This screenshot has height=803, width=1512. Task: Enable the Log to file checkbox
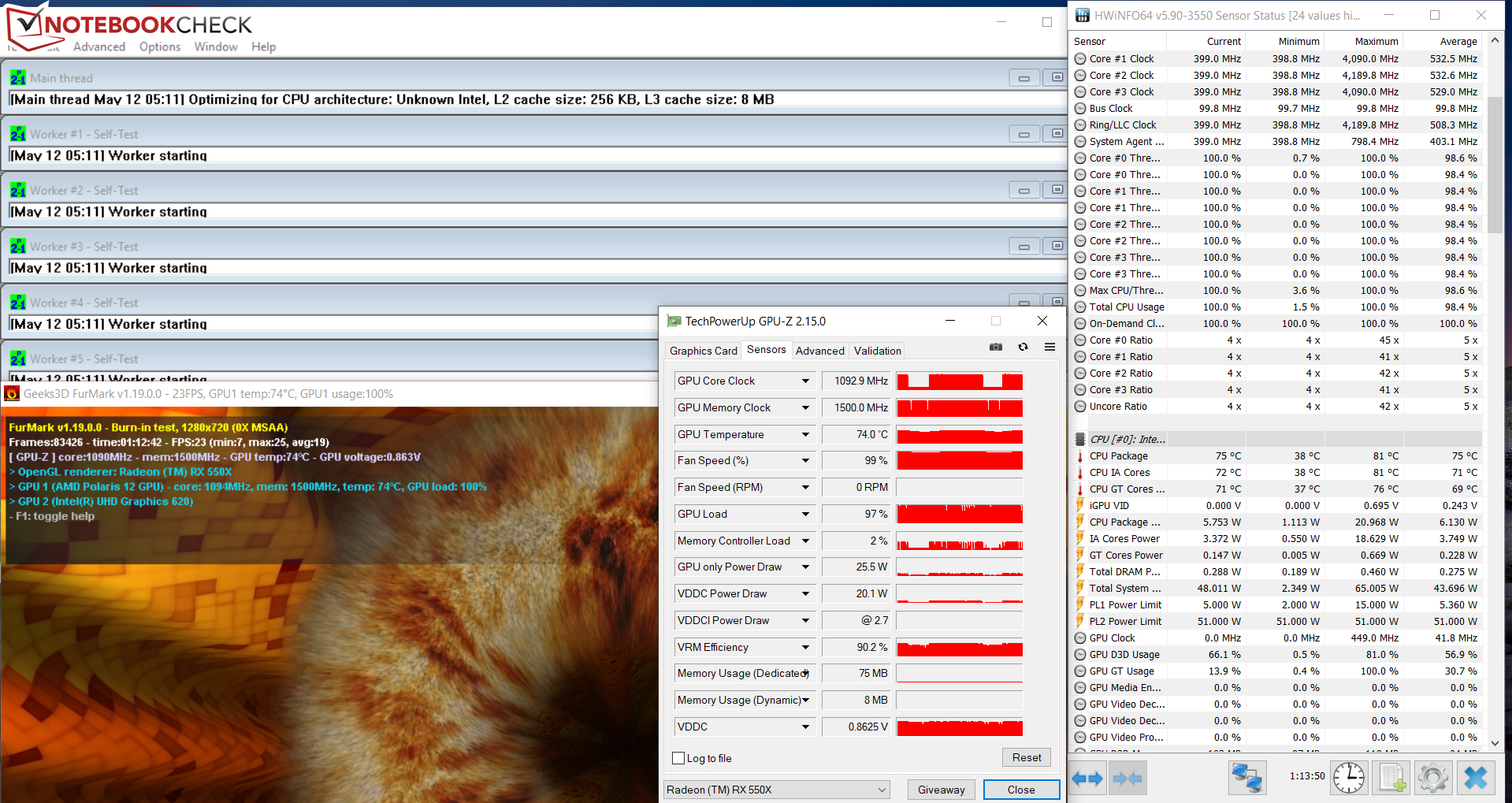[678, 758]
